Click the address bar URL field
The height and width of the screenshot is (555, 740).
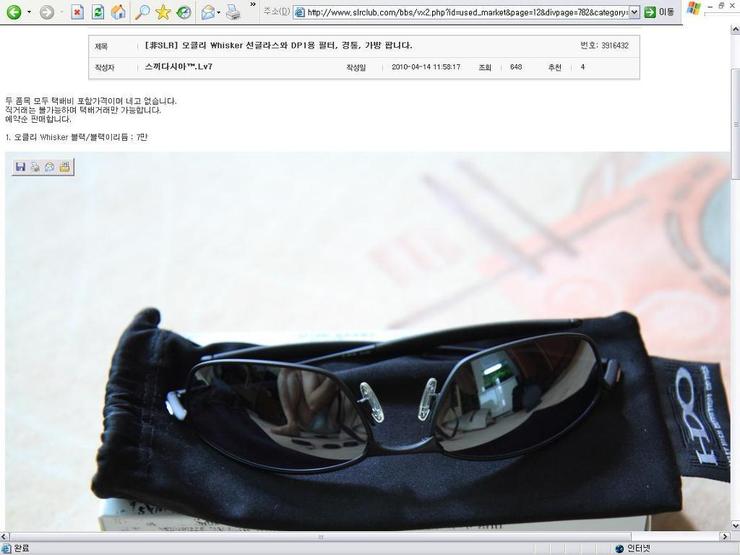(x=461, y=12)
